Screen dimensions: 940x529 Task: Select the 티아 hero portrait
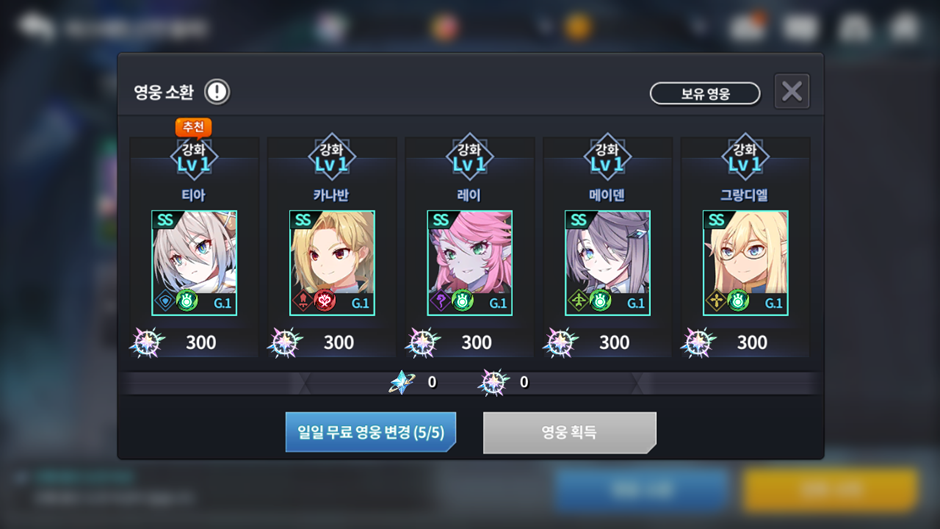[x=194, y=263]
